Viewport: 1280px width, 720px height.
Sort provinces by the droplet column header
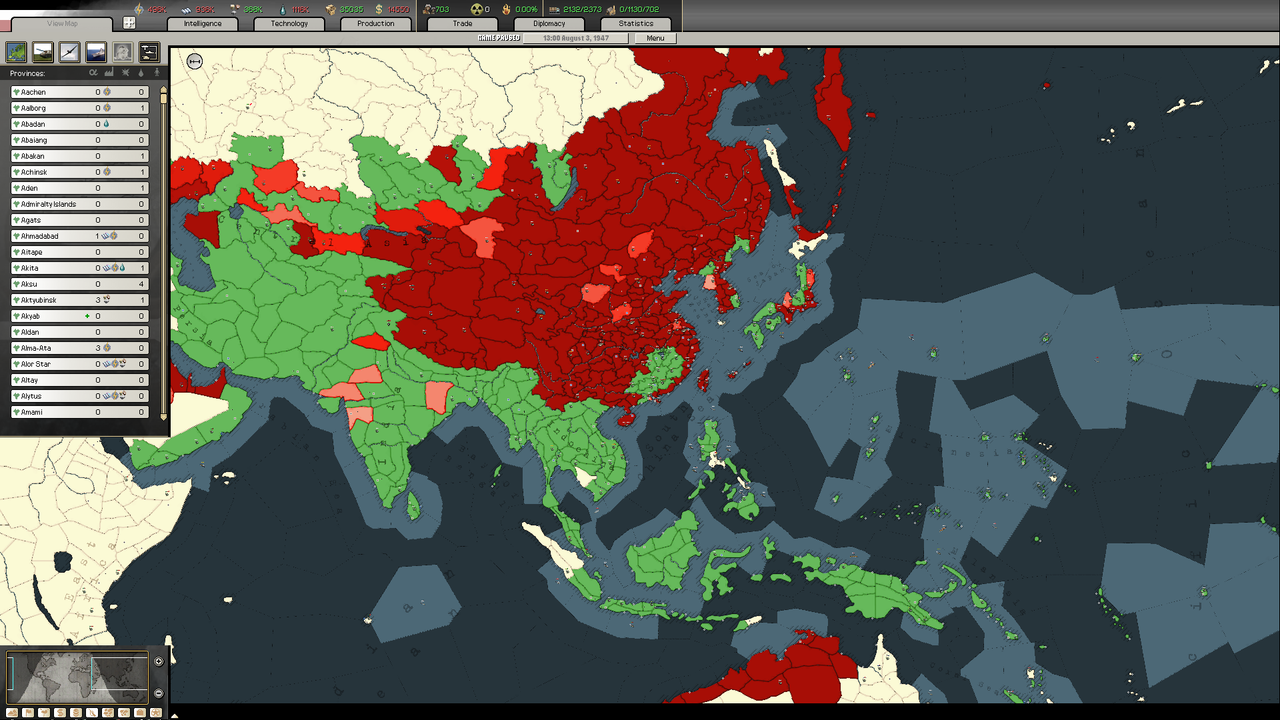pyautogui.click(x=141, y=72)
